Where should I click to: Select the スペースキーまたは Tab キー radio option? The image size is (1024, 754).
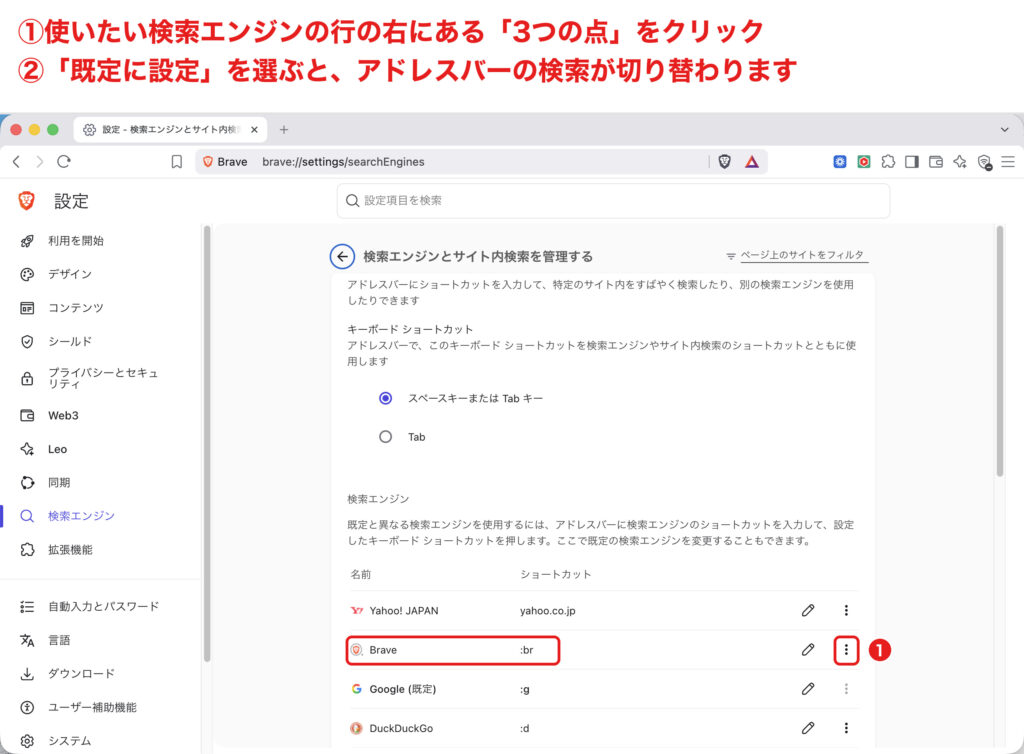pos(386,398)
